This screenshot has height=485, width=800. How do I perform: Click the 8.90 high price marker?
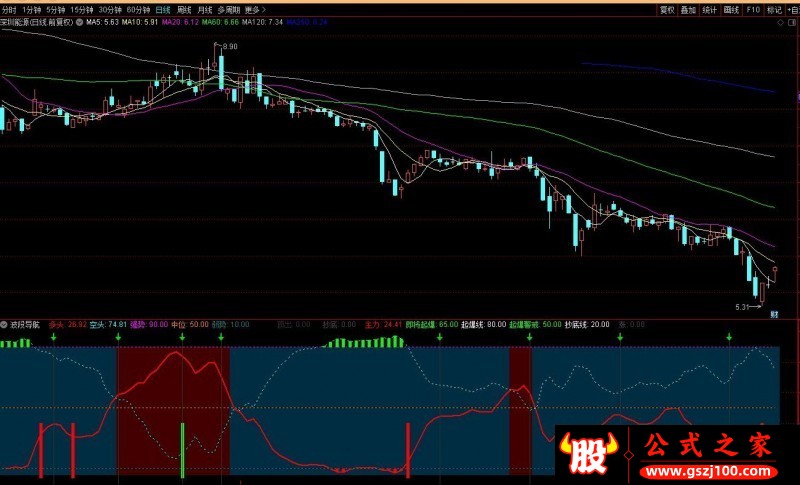[x=230, y=46]
